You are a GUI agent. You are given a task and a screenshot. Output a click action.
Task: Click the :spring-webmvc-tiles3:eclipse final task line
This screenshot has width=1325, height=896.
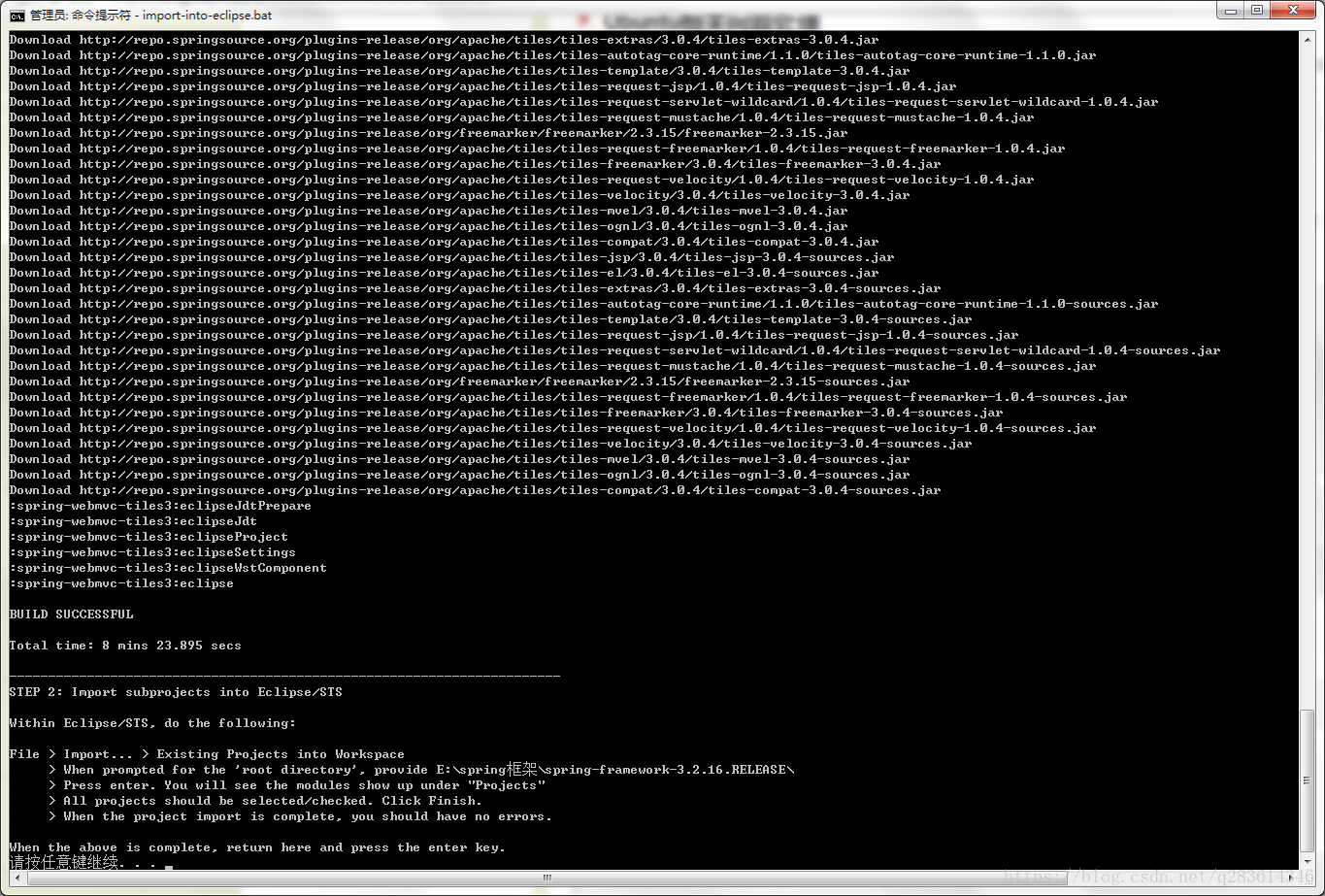pos(121,583)
